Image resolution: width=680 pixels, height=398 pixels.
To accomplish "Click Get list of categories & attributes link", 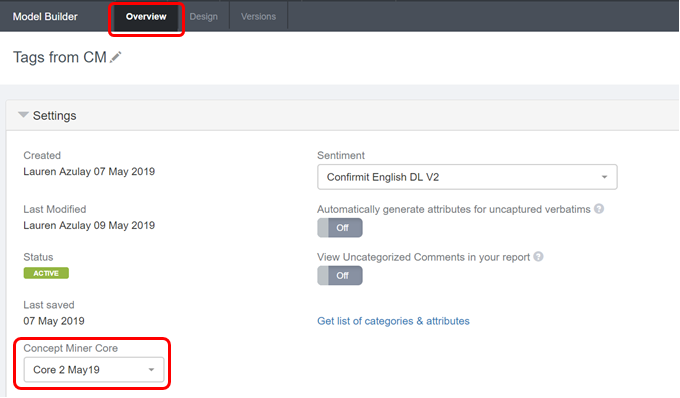I will 393,321.
